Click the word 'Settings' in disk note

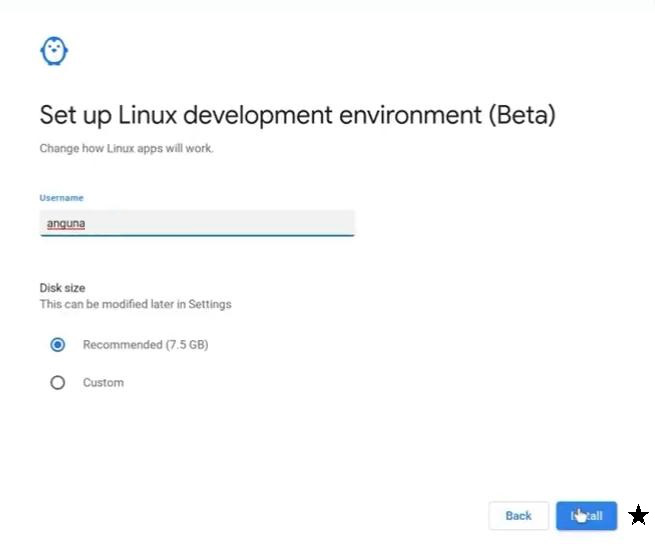(209, 304)
